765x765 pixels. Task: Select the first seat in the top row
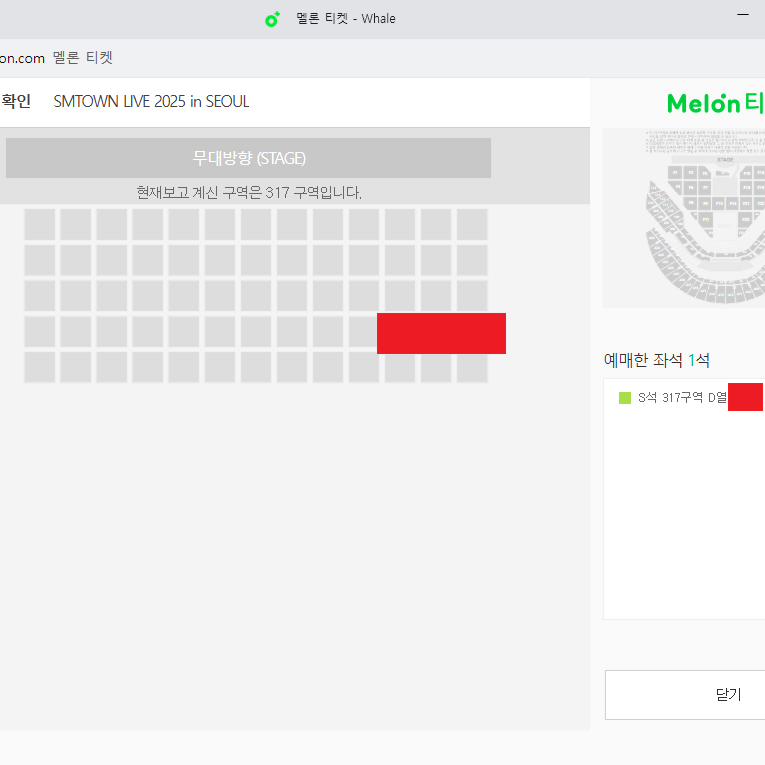click(40, 224)
